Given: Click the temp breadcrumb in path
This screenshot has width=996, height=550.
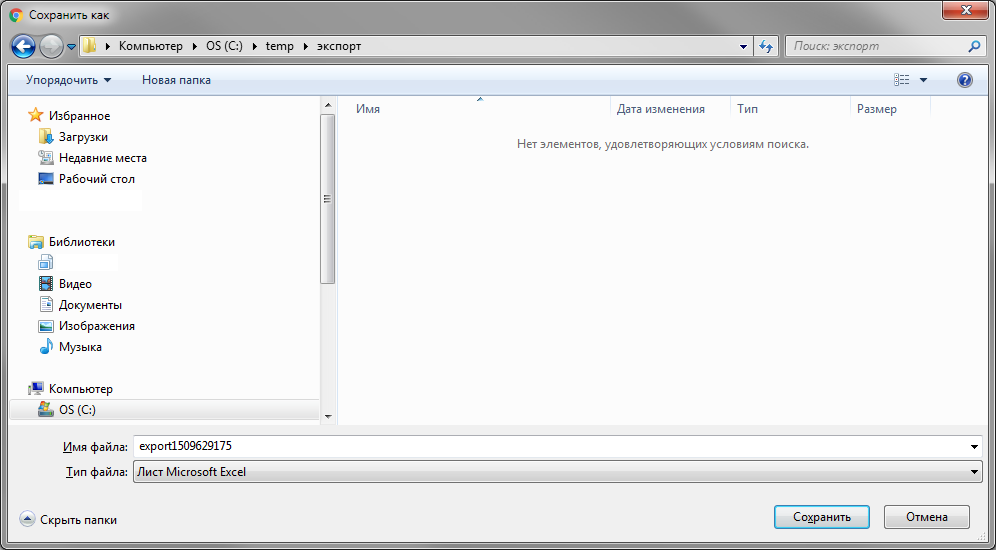Looking at the screenshot, I should tap(279, 46).
